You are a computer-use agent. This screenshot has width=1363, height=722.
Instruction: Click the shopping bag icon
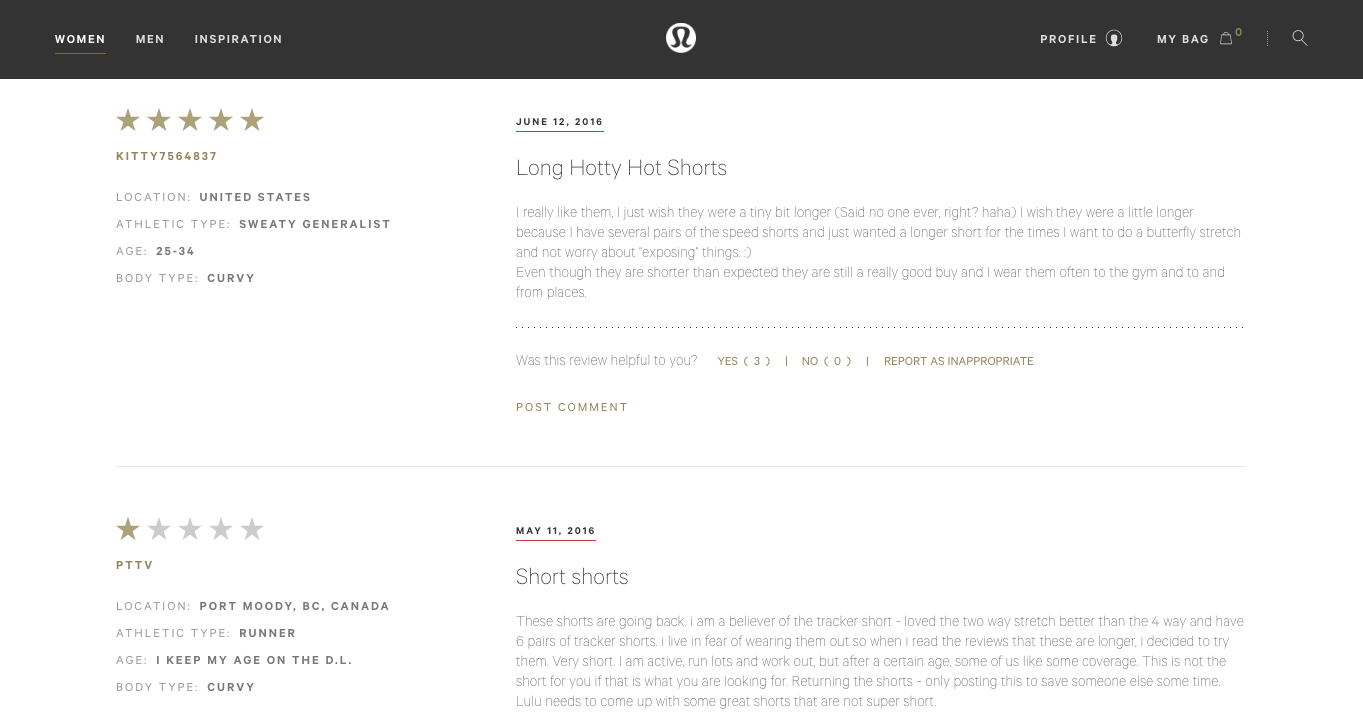(1226, 39)
